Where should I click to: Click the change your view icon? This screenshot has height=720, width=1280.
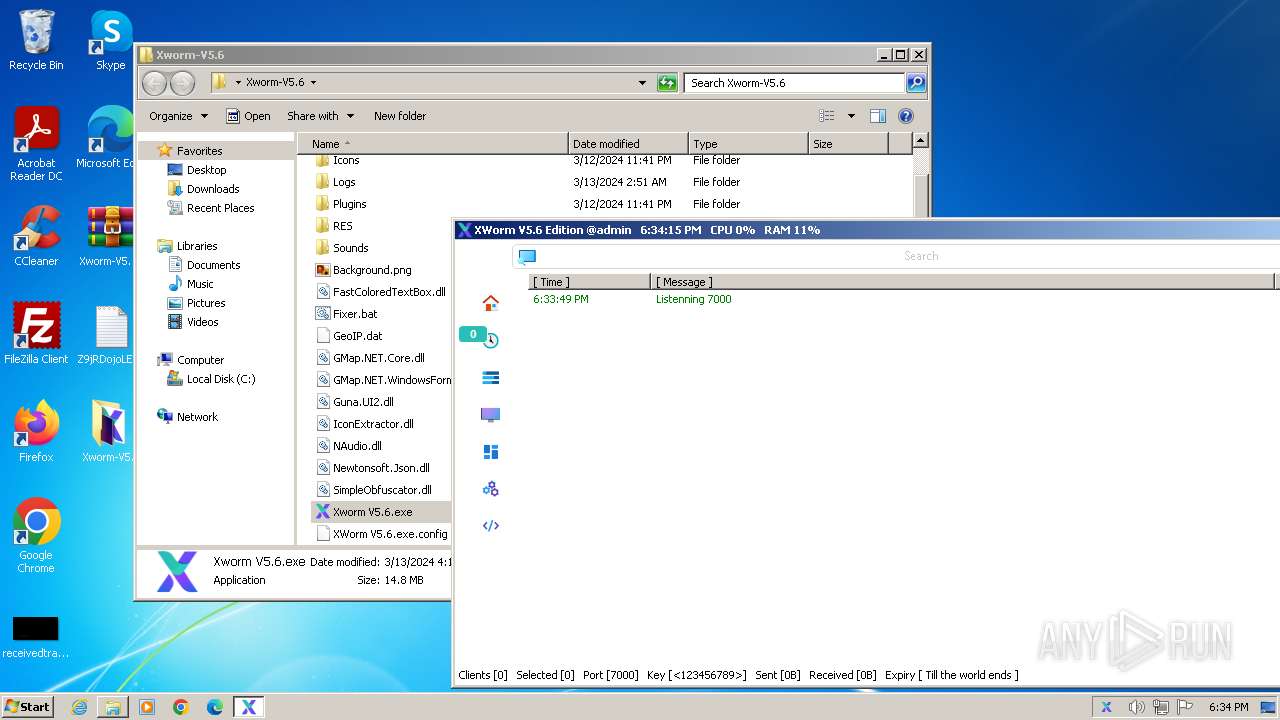(827, 116)
